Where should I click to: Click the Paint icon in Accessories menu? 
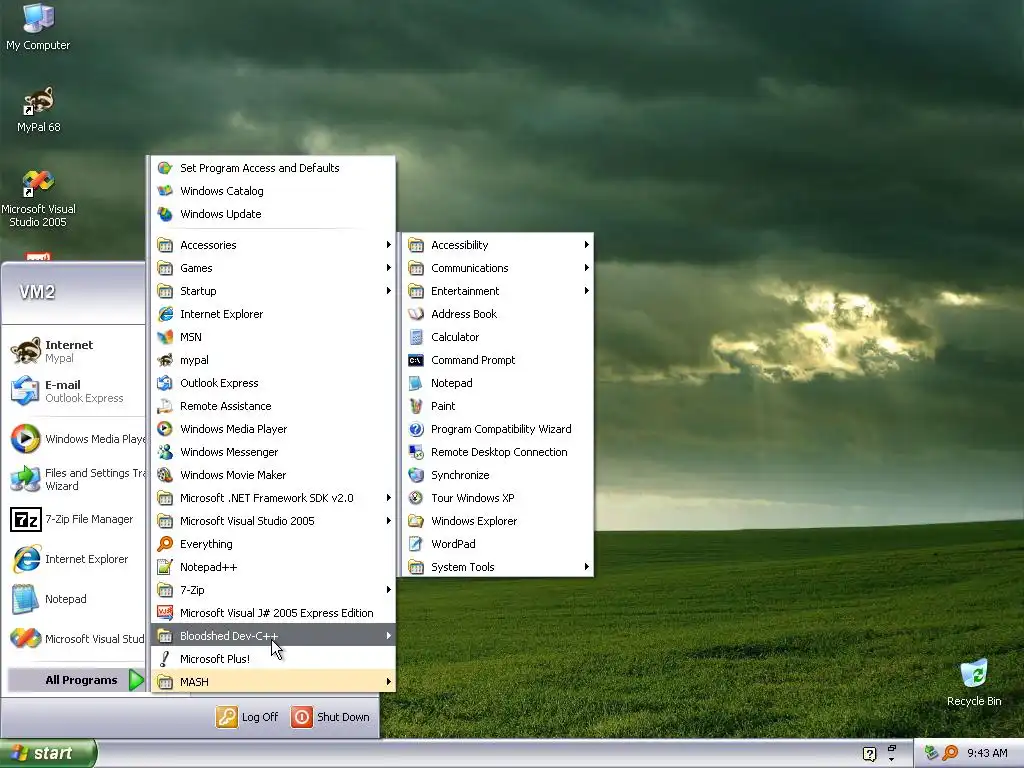[416, 406]
